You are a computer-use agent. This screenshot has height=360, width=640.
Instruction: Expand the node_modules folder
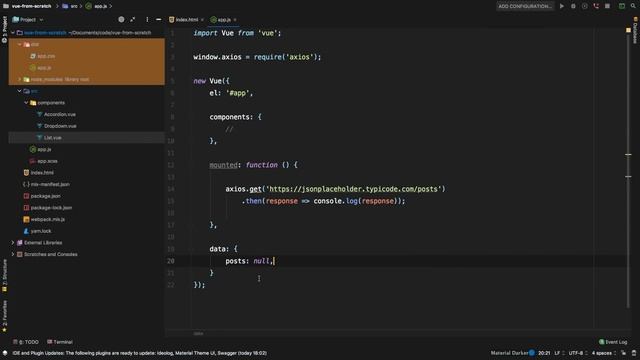(20, 79)
